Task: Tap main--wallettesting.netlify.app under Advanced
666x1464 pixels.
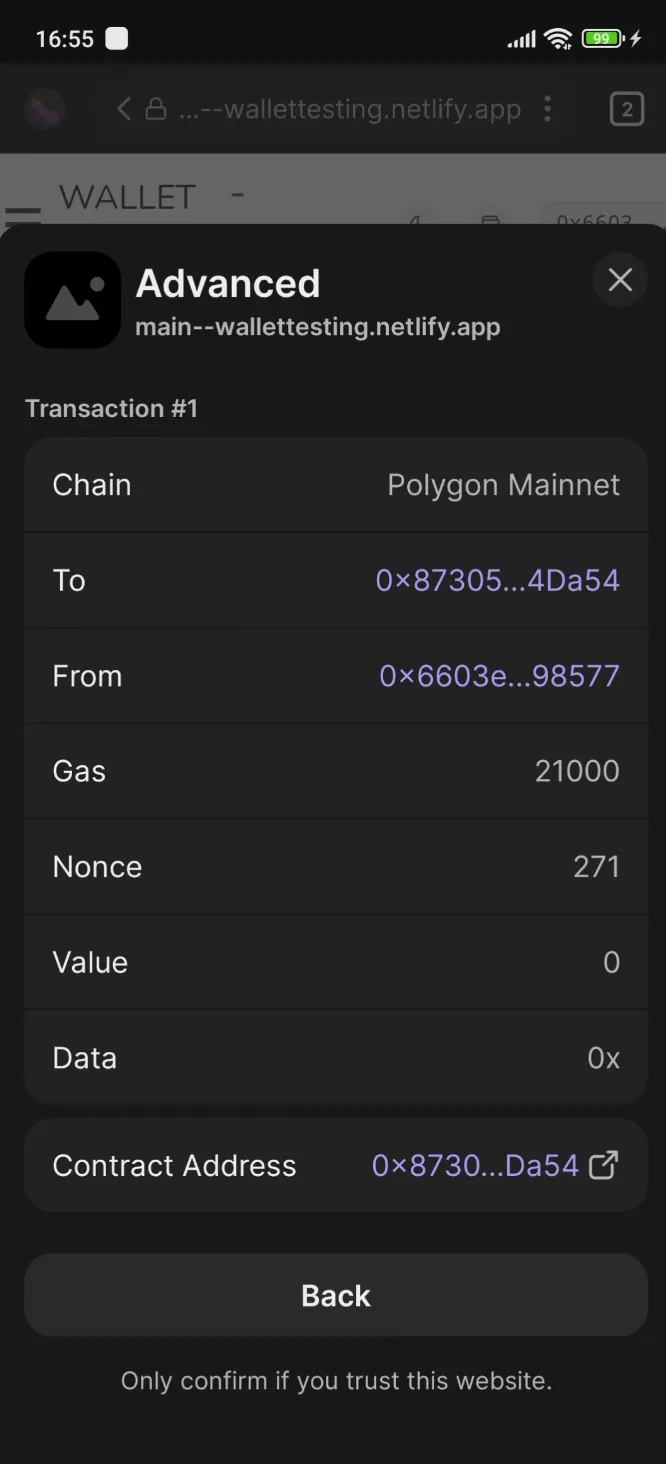Action: [x=318, y=326]
